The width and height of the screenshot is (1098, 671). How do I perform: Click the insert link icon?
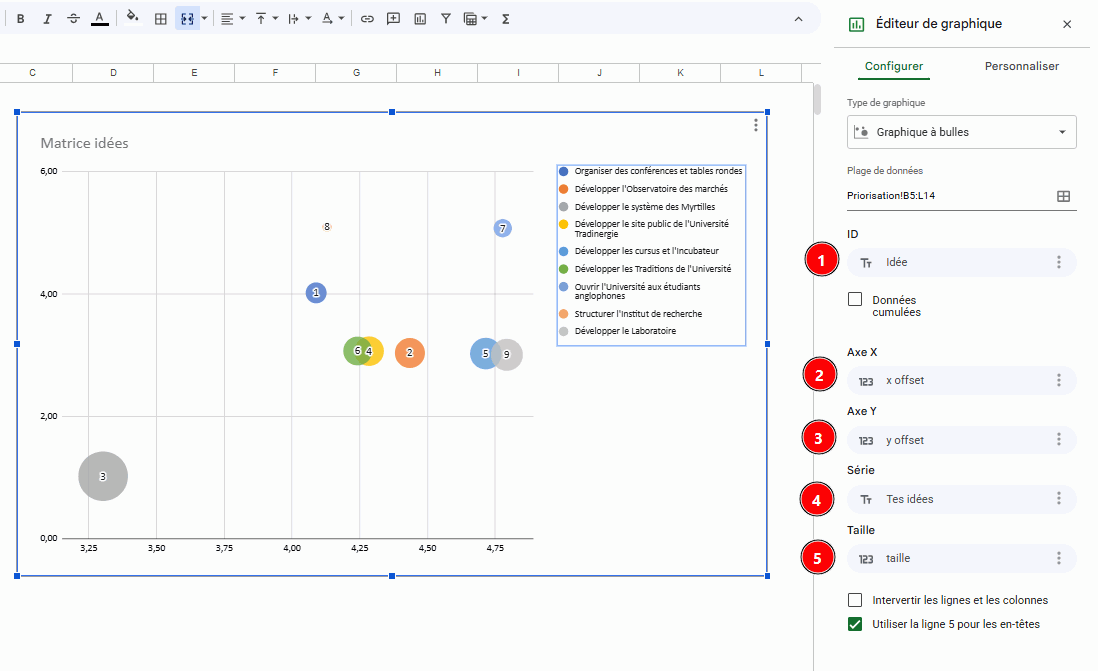(x=367, y=19)
